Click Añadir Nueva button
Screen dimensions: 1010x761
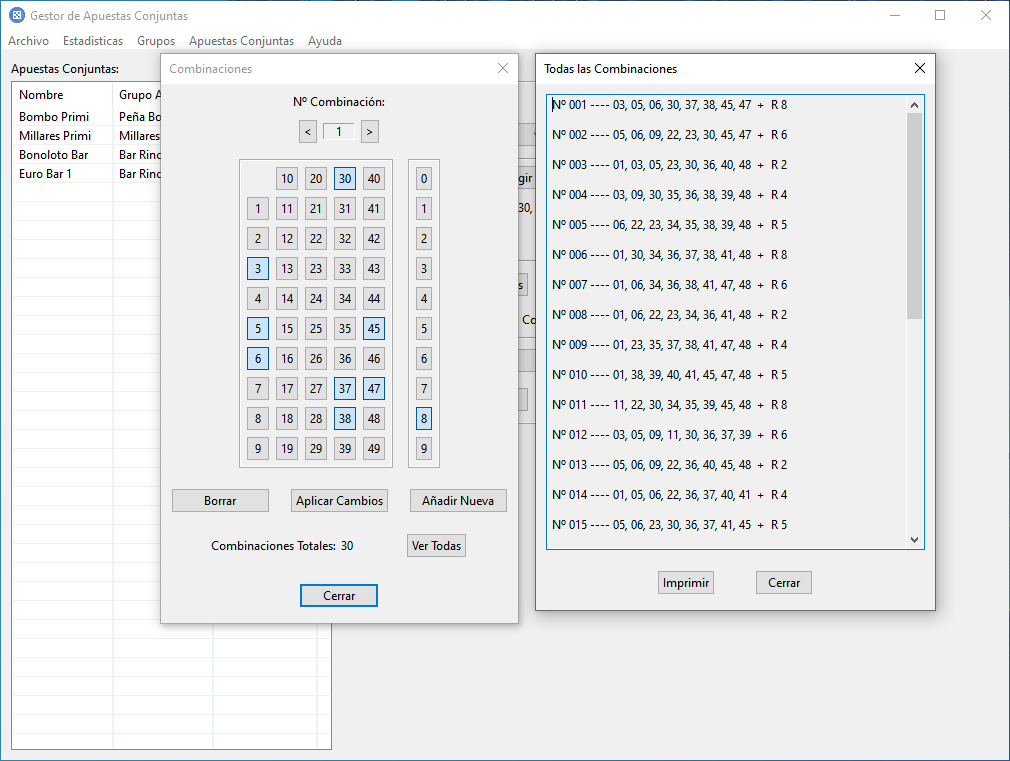click(458, 501)
